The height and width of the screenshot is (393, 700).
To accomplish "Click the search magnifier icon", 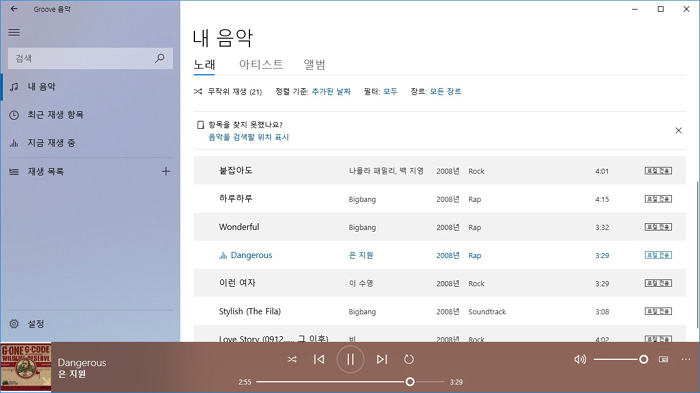I will [x=159, y=58].
